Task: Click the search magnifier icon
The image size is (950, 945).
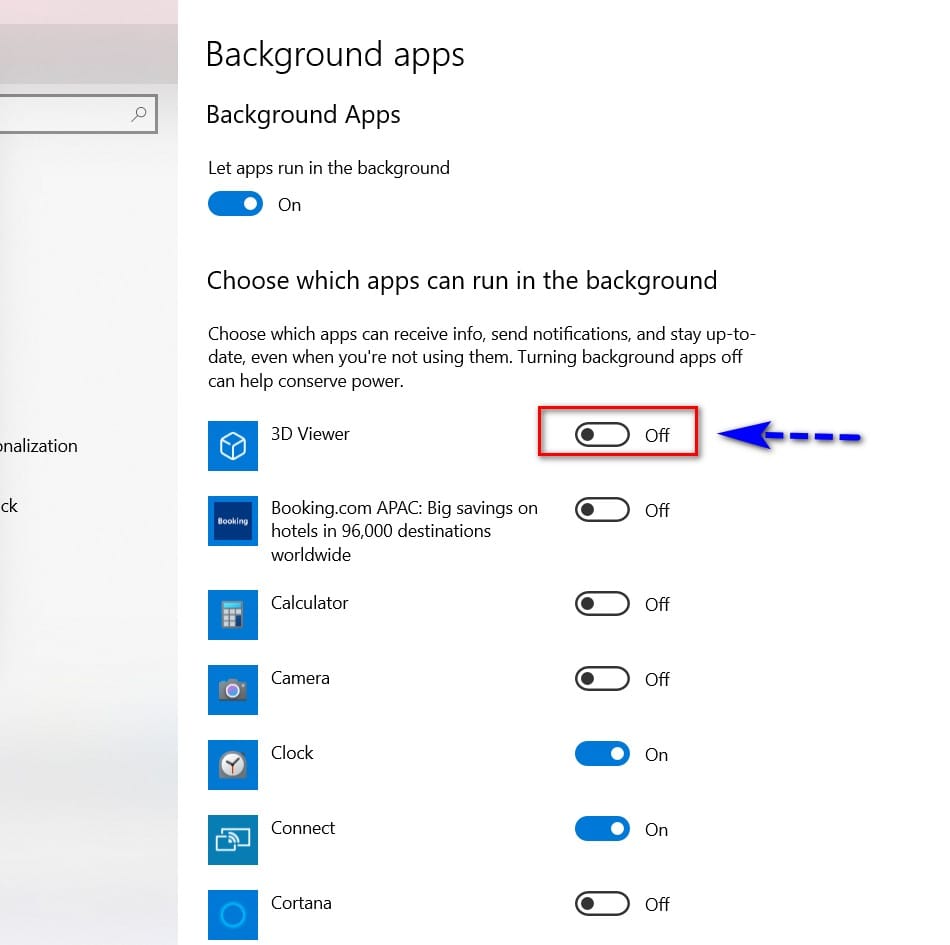Action: [x=139, y=114]
